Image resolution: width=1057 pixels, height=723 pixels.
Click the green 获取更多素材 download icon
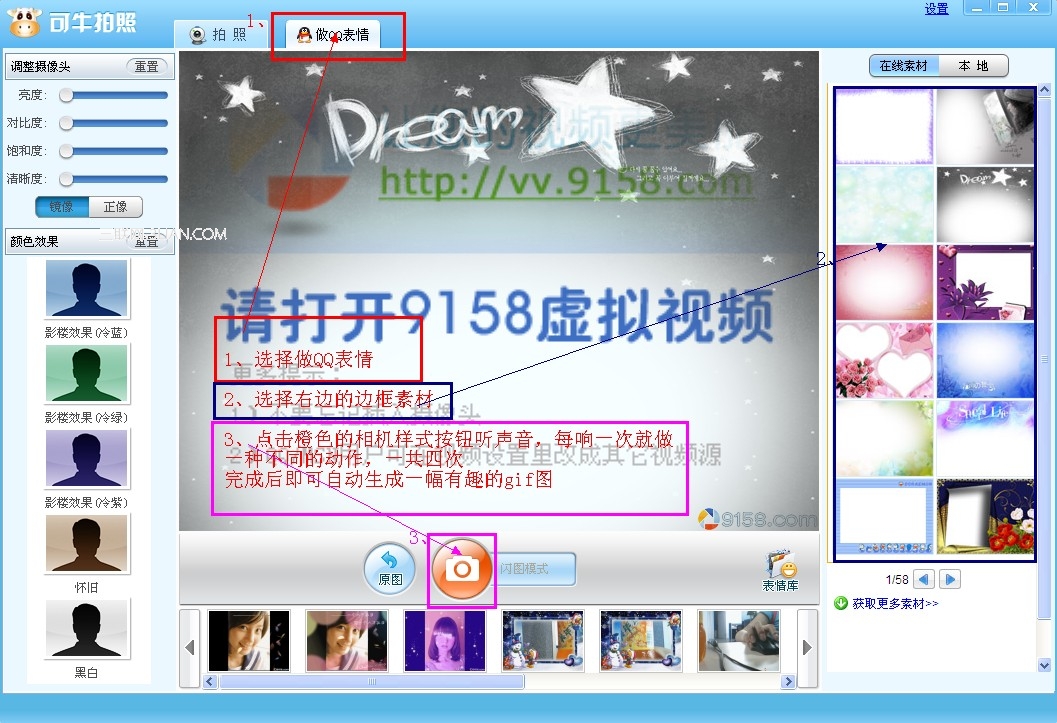click(x=841, y=603)
